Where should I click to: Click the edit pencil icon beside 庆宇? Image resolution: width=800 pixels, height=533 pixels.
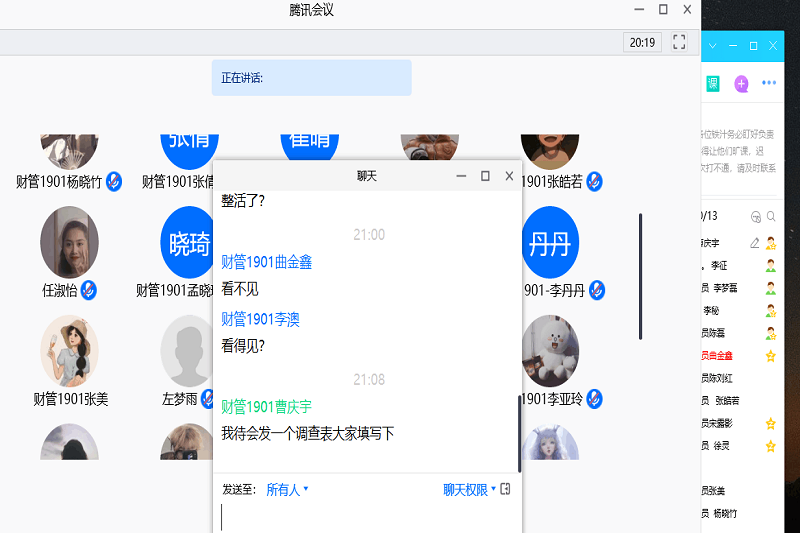[x=755, y=243]
